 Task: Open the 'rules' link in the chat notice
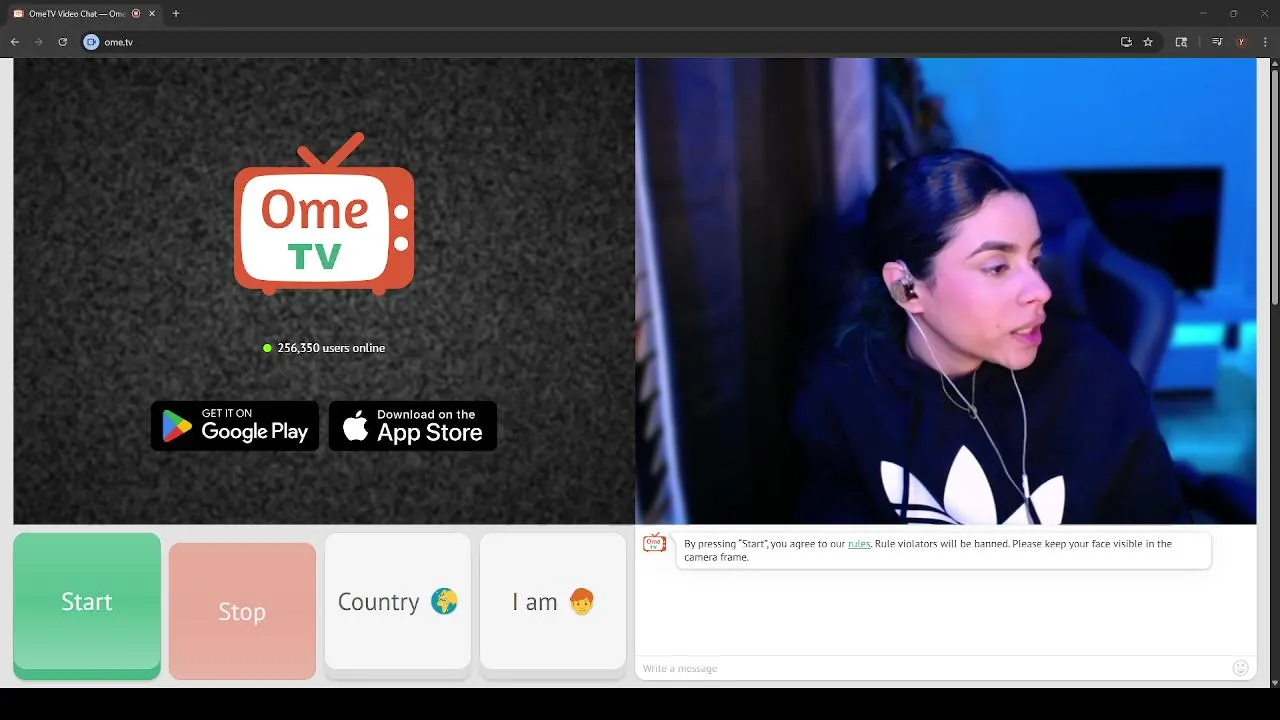click(x=859, y=544)
